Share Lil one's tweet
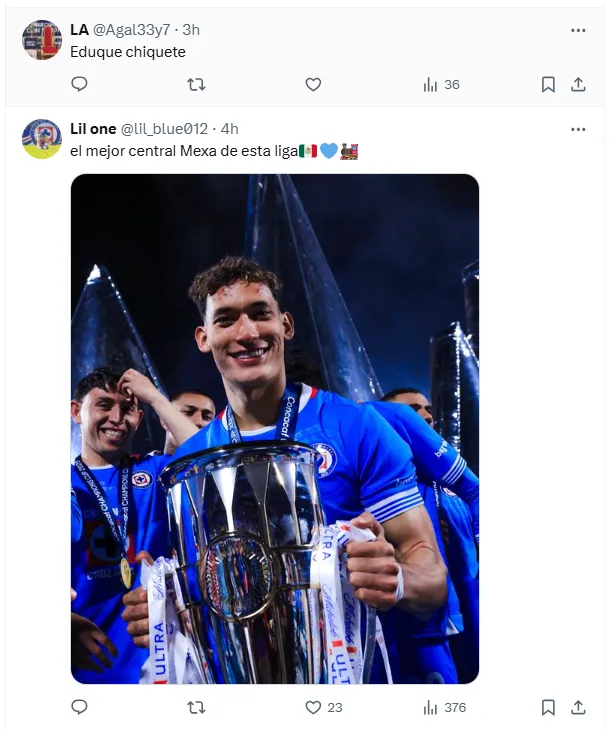Screen dimensions: 611x729 (x=578, y=707)
